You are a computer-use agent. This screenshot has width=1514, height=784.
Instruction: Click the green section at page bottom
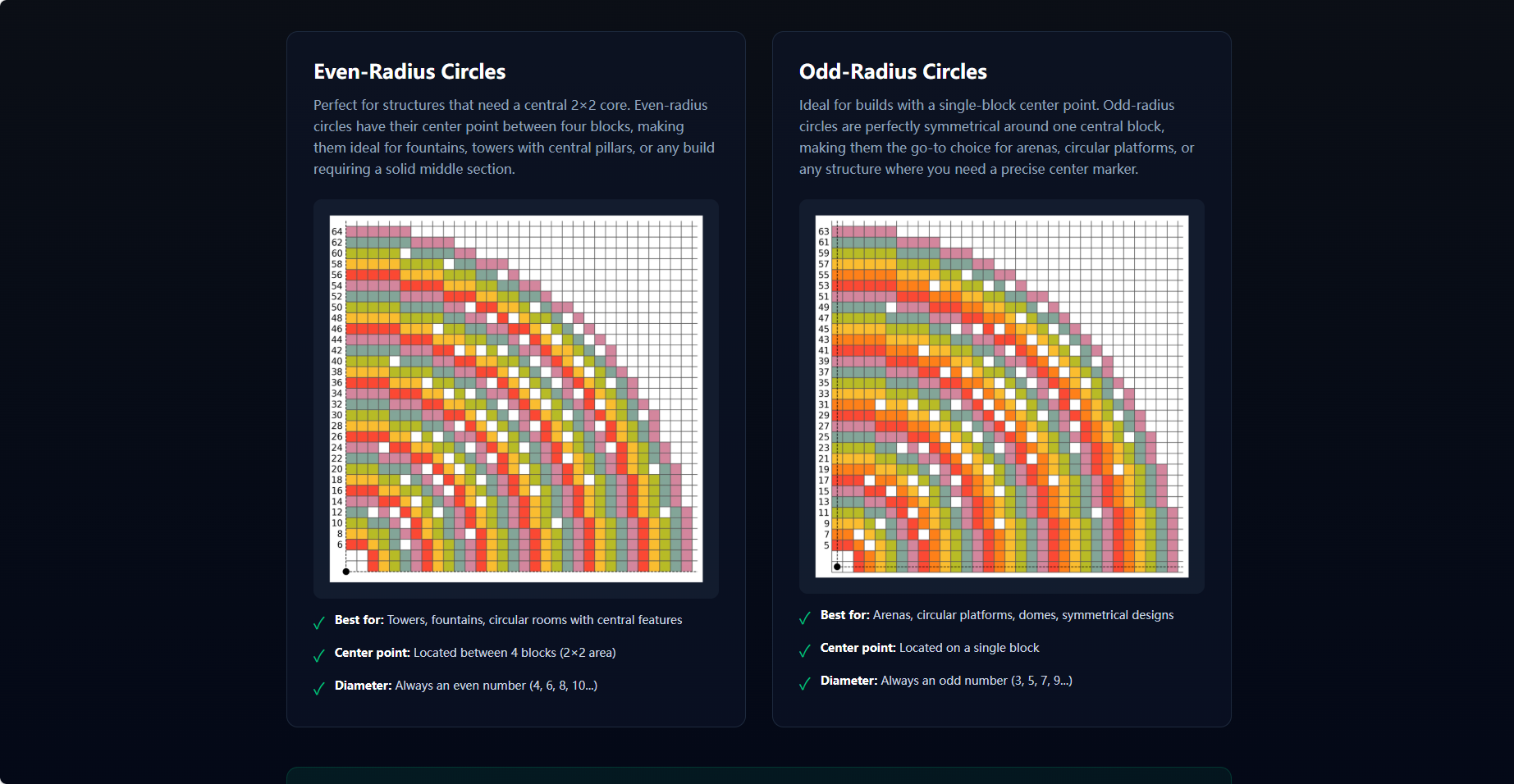(757, 777)
